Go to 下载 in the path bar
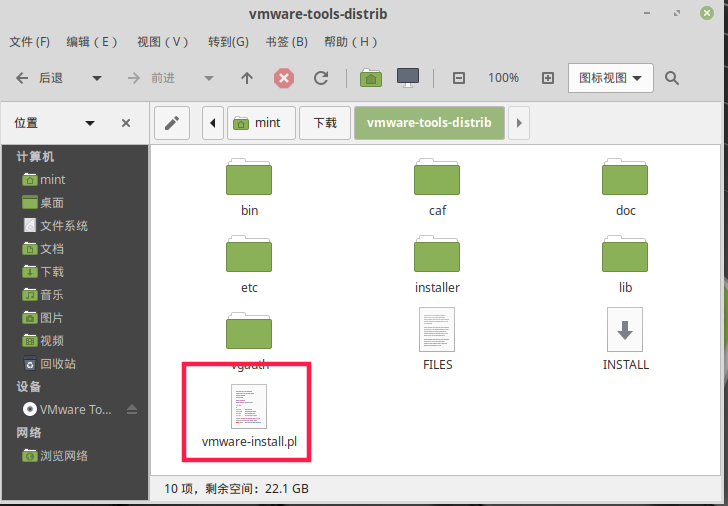The image size is (728, 506). point(325,123)
